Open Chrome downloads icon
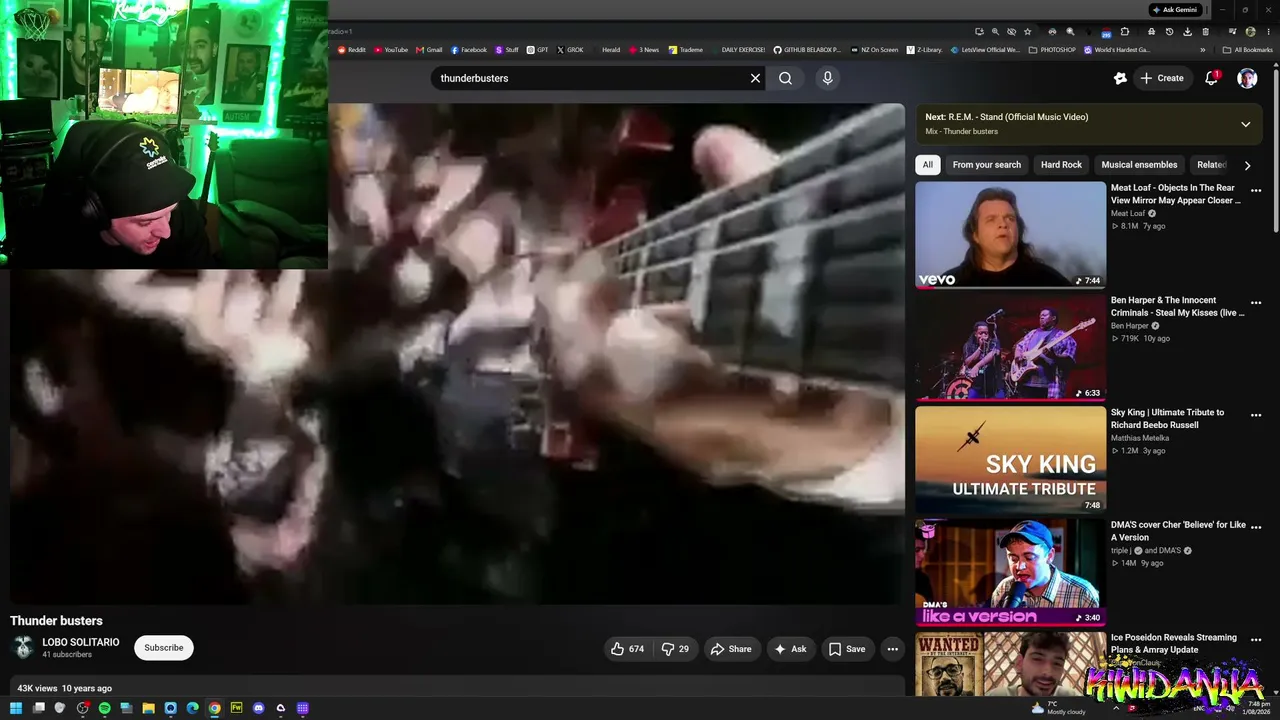 (1187, 32)
